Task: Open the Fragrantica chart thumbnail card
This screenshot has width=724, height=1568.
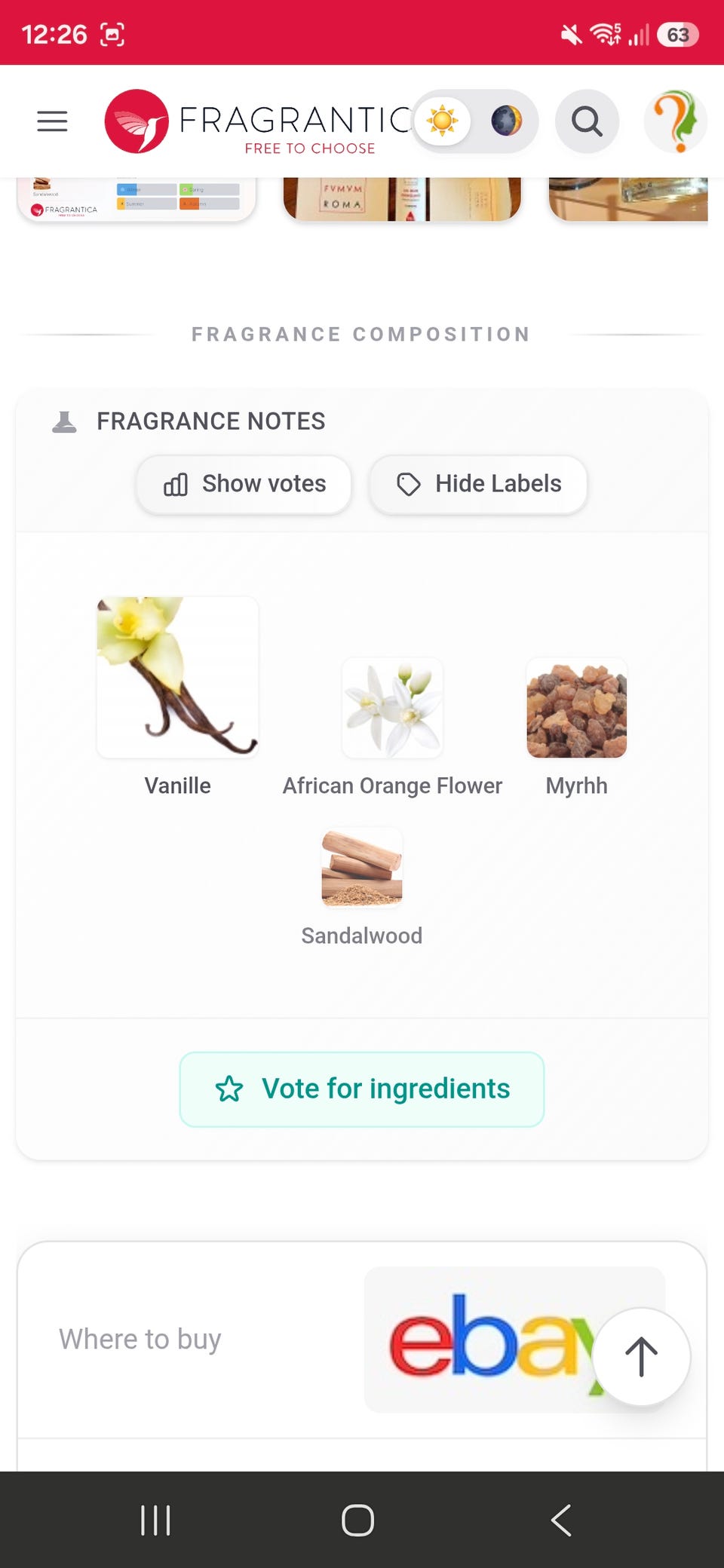Action: (x=137, y=199)
